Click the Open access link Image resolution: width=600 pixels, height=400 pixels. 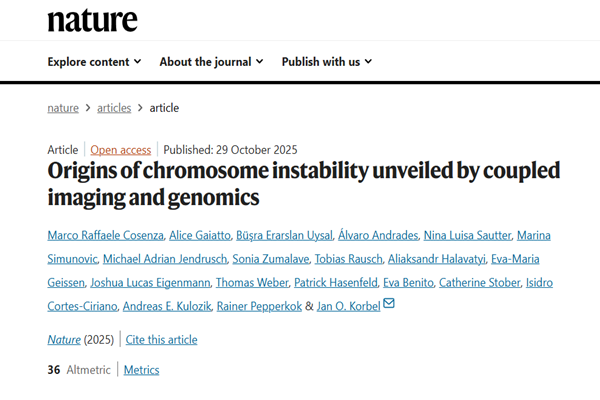tap(121, 150)
